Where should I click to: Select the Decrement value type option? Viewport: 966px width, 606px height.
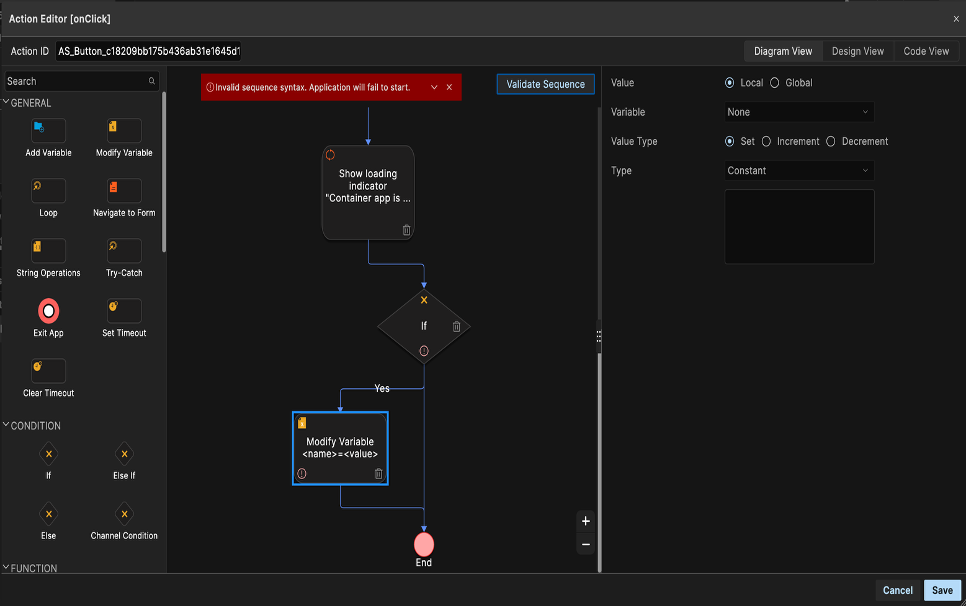tap(831, 142)
